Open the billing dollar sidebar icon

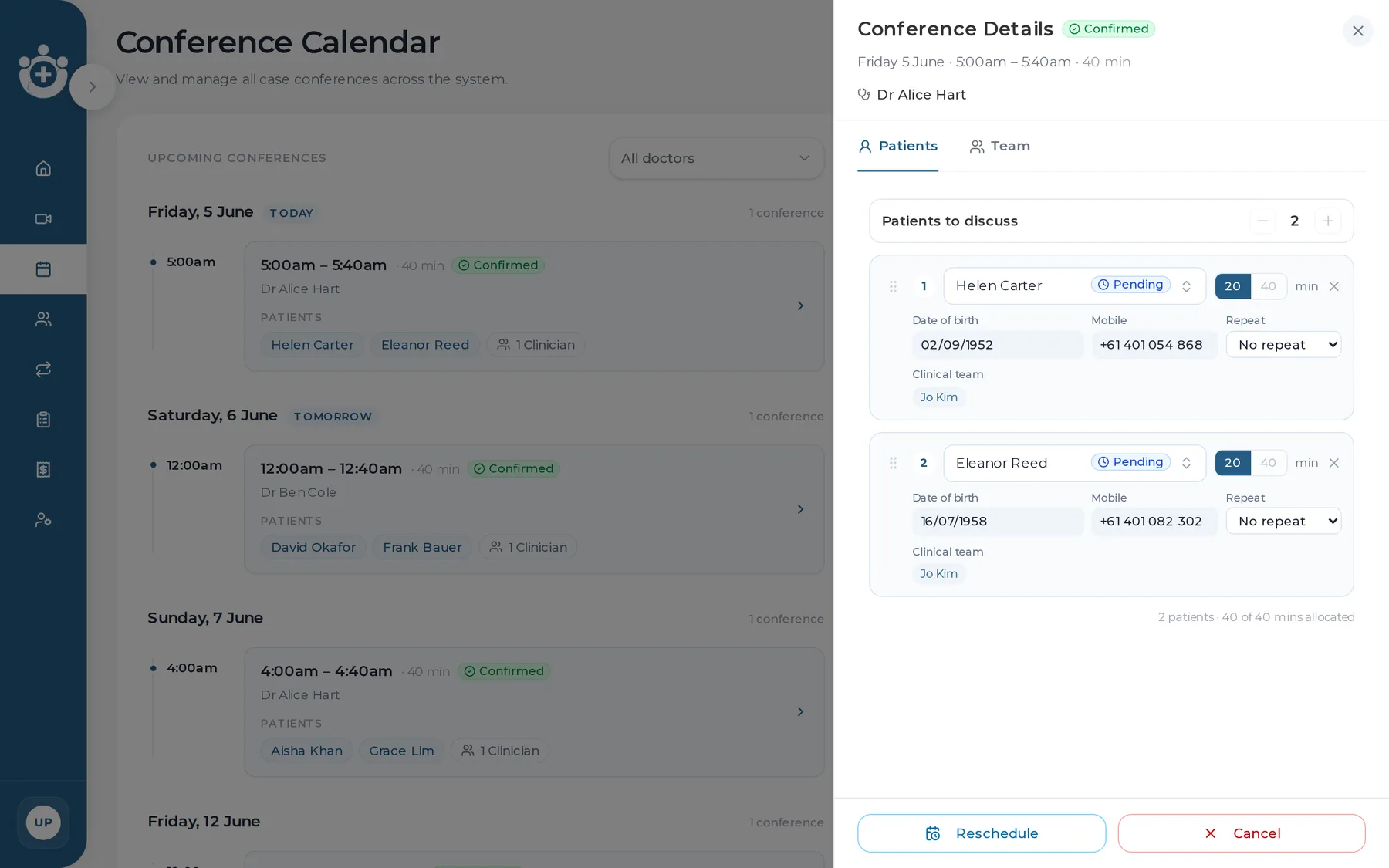click(x=43, y=469)
